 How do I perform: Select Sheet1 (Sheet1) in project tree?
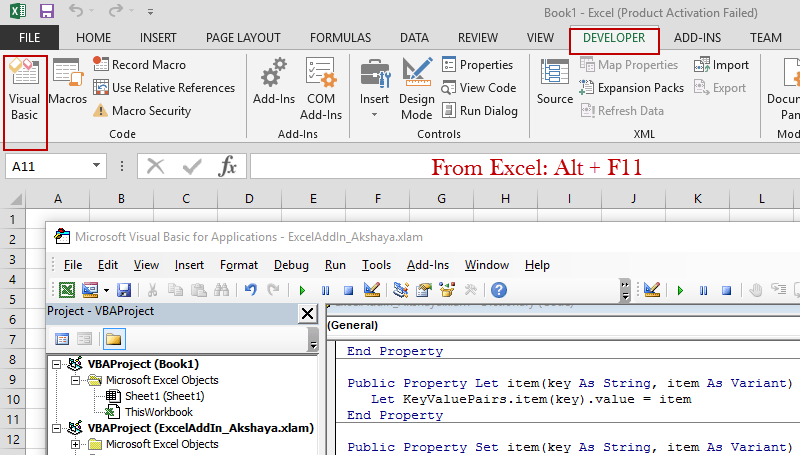(x=164, y=396)
